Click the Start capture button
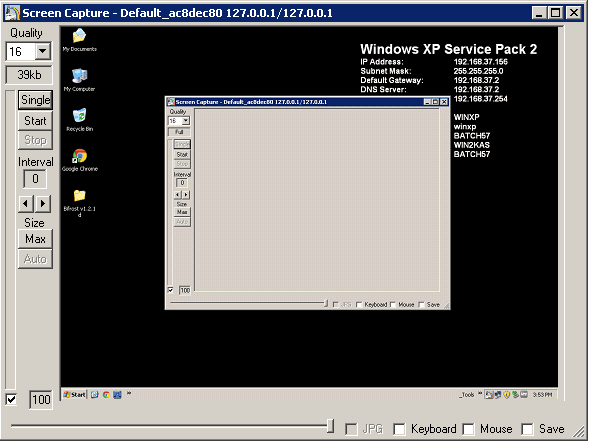This screenshot has height=442, width=590. point(35,121)
